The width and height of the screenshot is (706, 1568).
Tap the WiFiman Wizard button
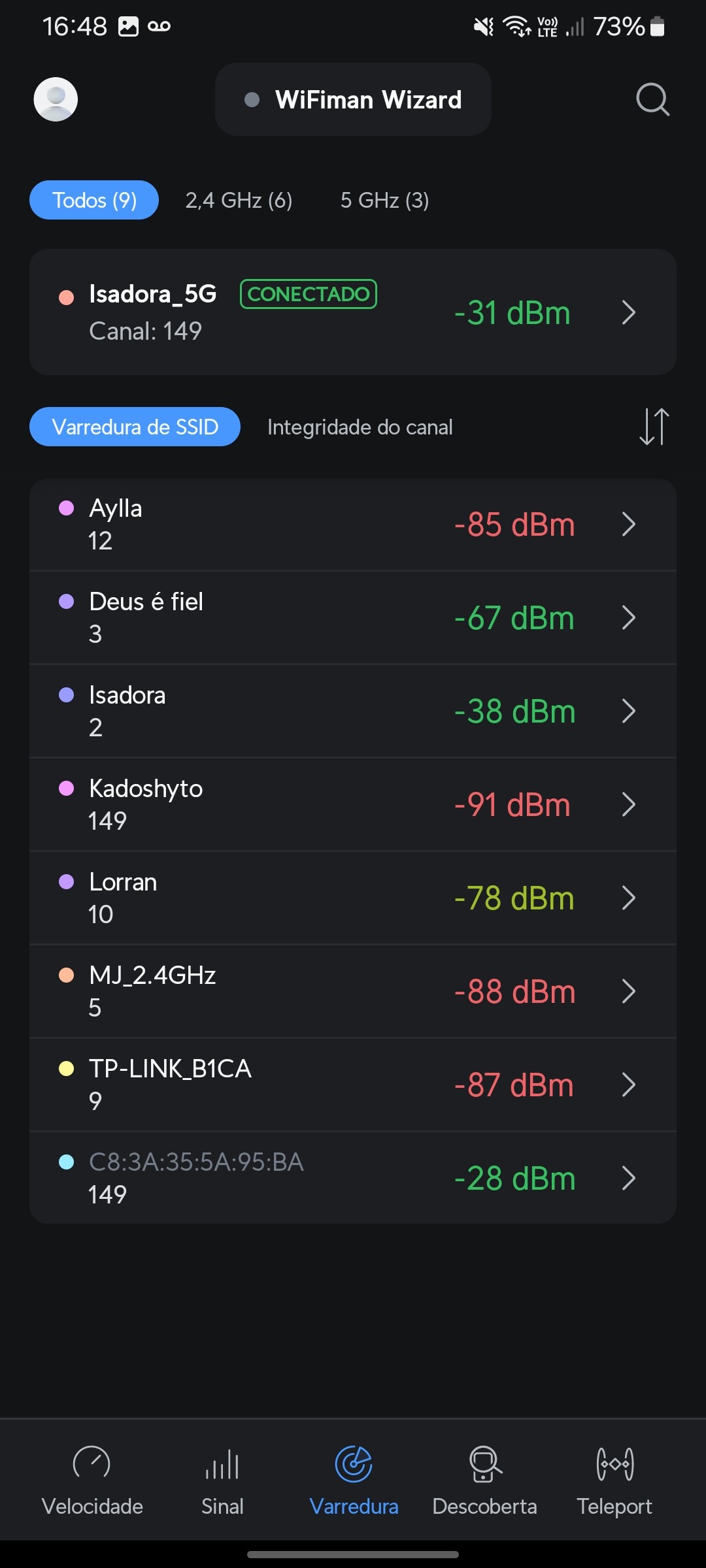[353, 99]
